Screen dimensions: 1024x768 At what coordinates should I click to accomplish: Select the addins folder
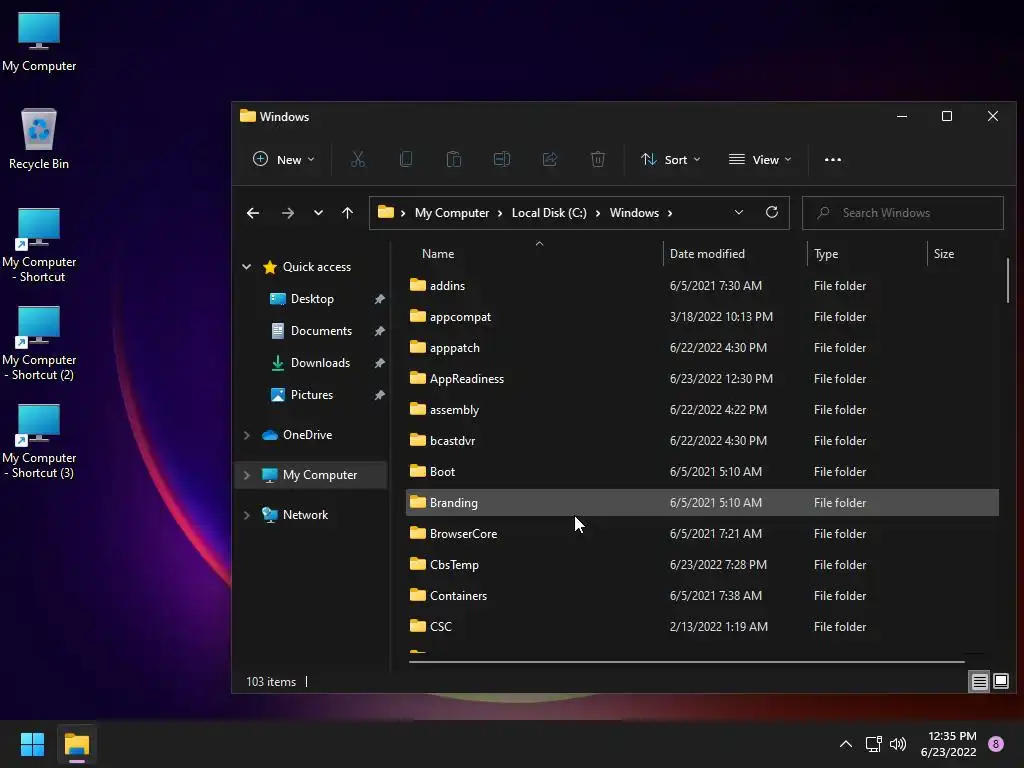[447, 285]
